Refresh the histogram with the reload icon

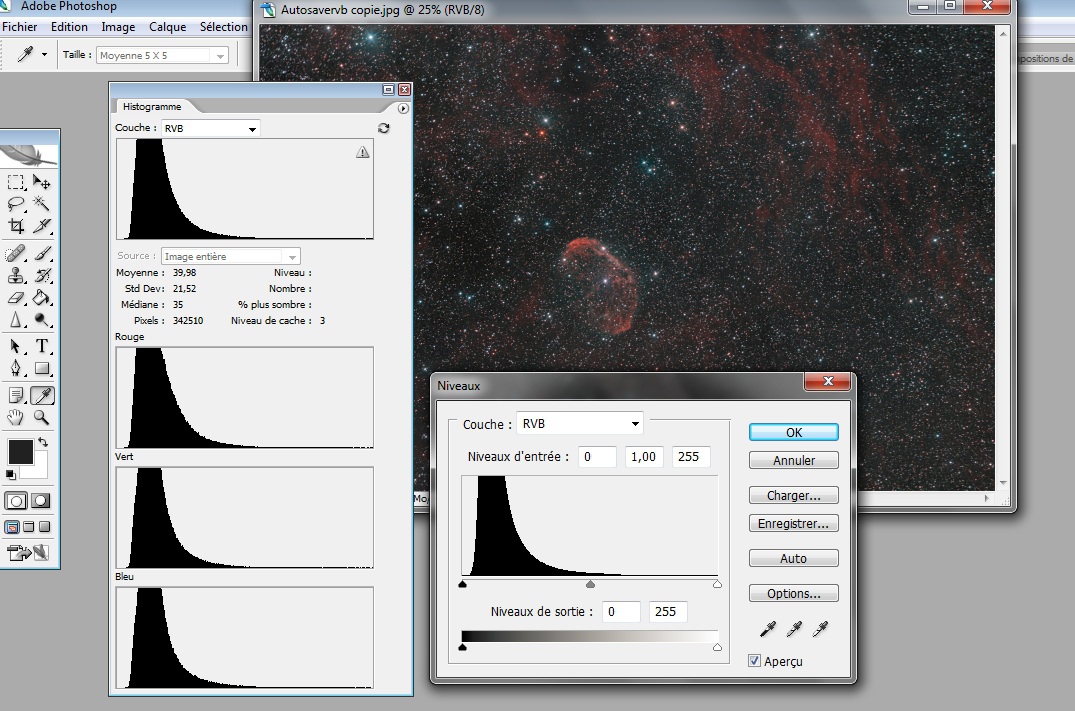pos(383,128)
